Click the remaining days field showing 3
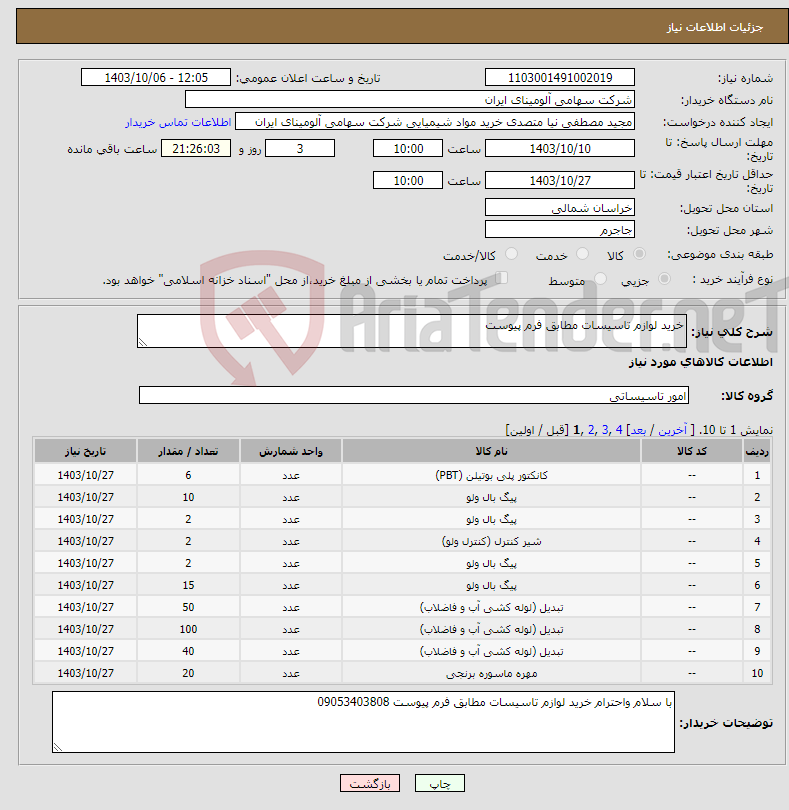This screenshot has height=810, width=789. click(x=300, y=148)
